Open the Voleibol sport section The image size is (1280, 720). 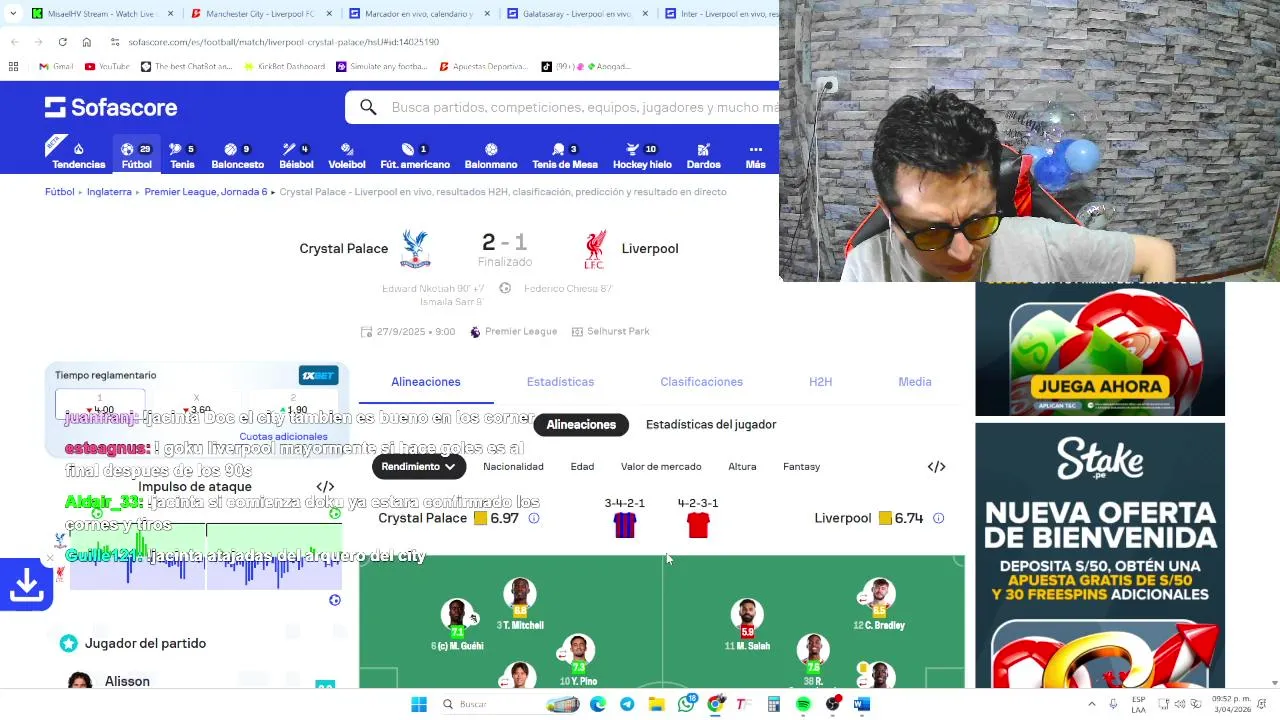pyautogui.click(x=347, y=155)
